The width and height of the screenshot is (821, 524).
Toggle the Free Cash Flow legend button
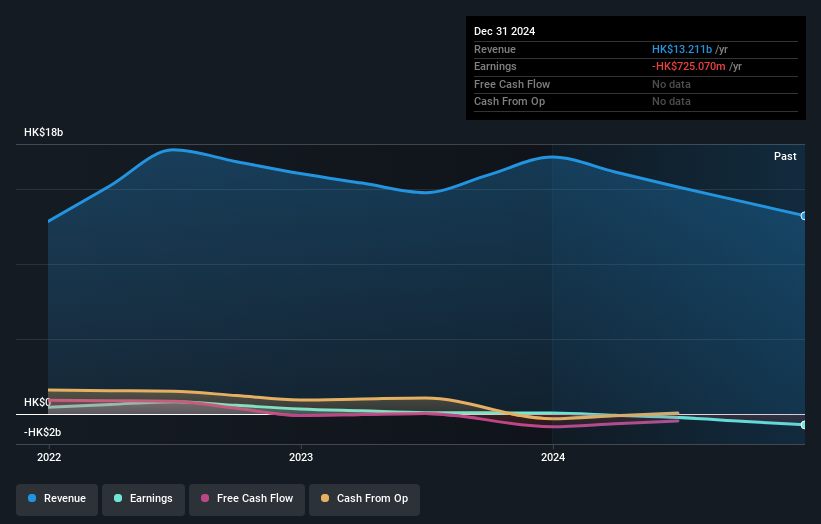[x=247, y=499]
